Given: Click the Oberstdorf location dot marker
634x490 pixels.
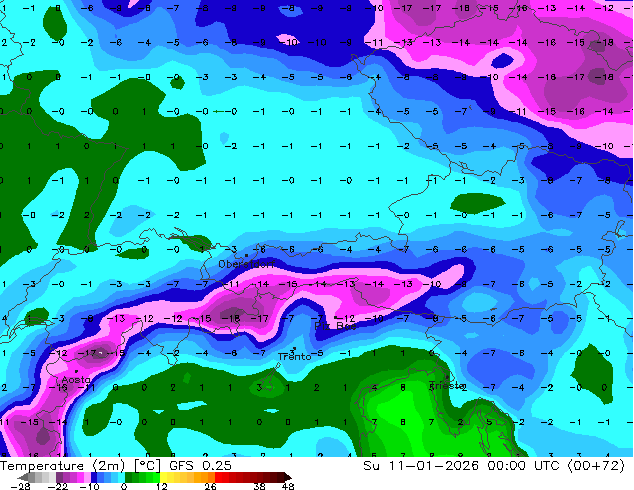Looking at the screenshot, I should tap(246, 256).
